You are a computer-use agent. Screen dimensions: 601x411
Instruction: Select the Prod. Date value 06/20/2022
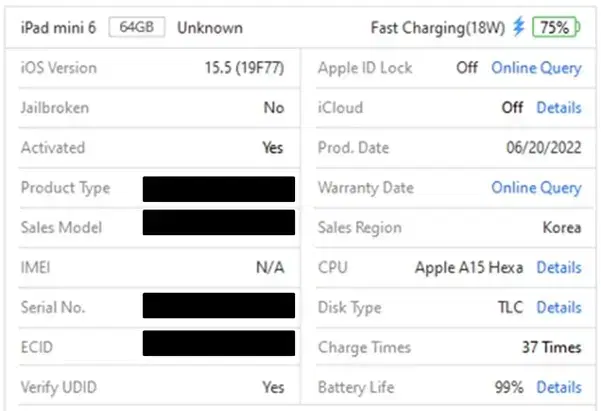pyautogui.click(x=544, y=148)
